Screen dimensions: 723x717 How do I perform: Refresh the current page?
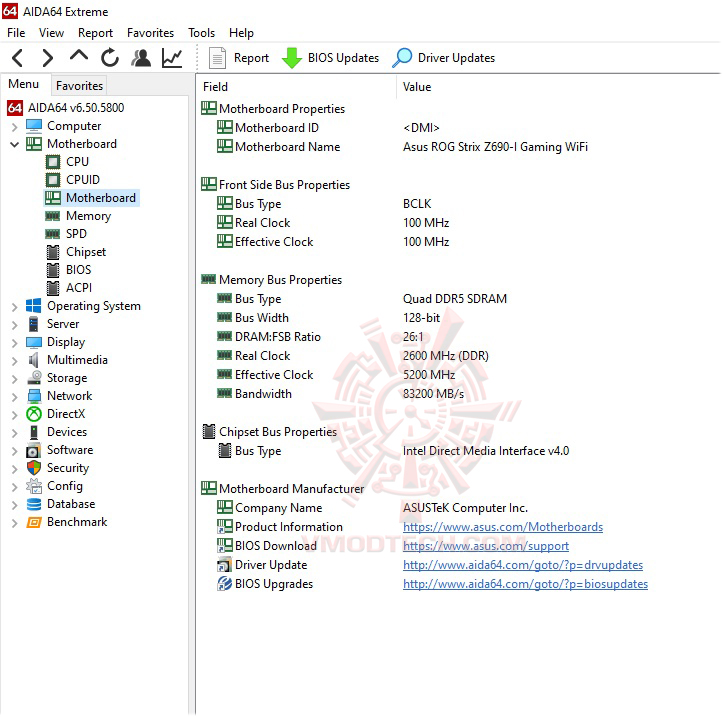tap(110, 58)
